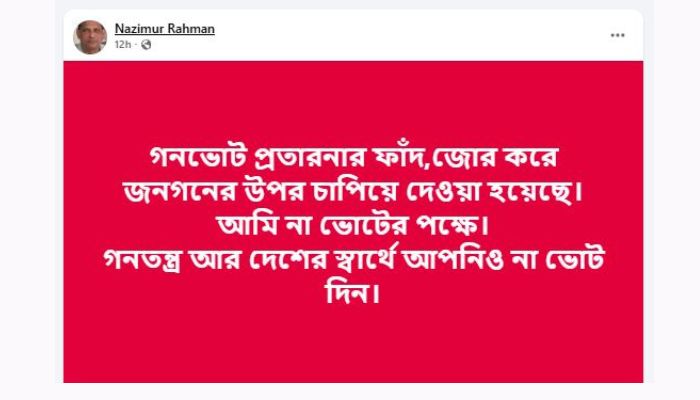Click the word আপনিও in the fourth line

(x=453, y=259)
